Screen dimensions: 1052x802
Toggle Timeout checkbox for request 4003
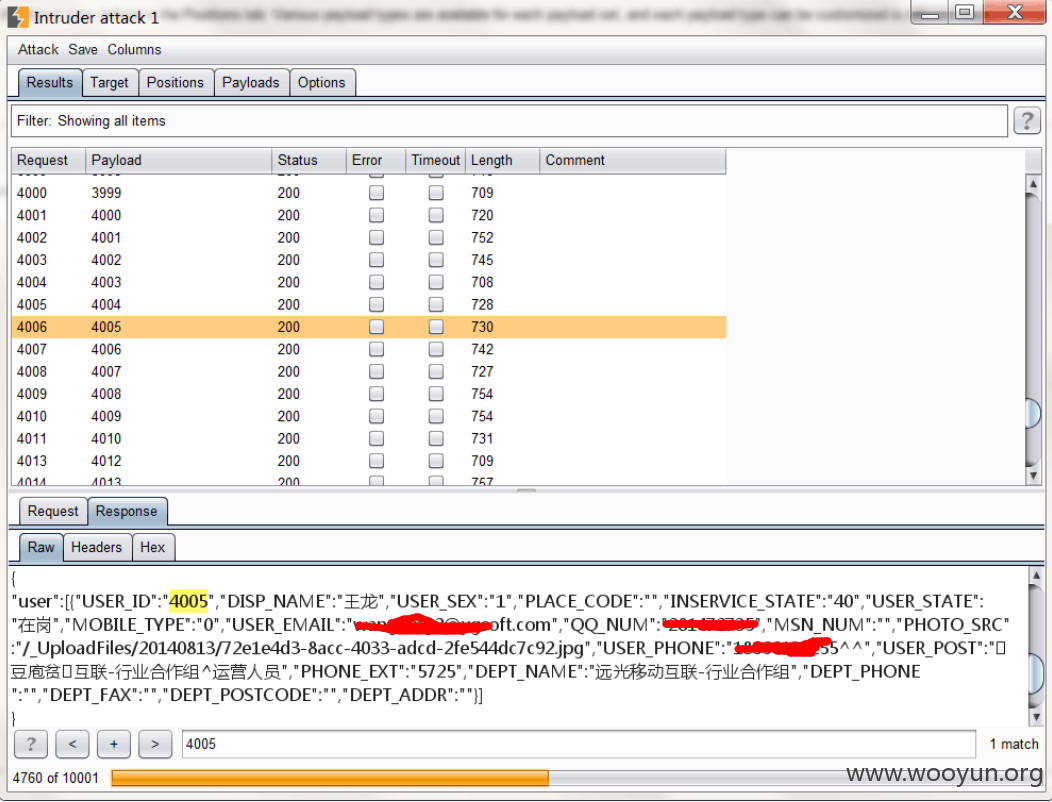tap(436, 260)
